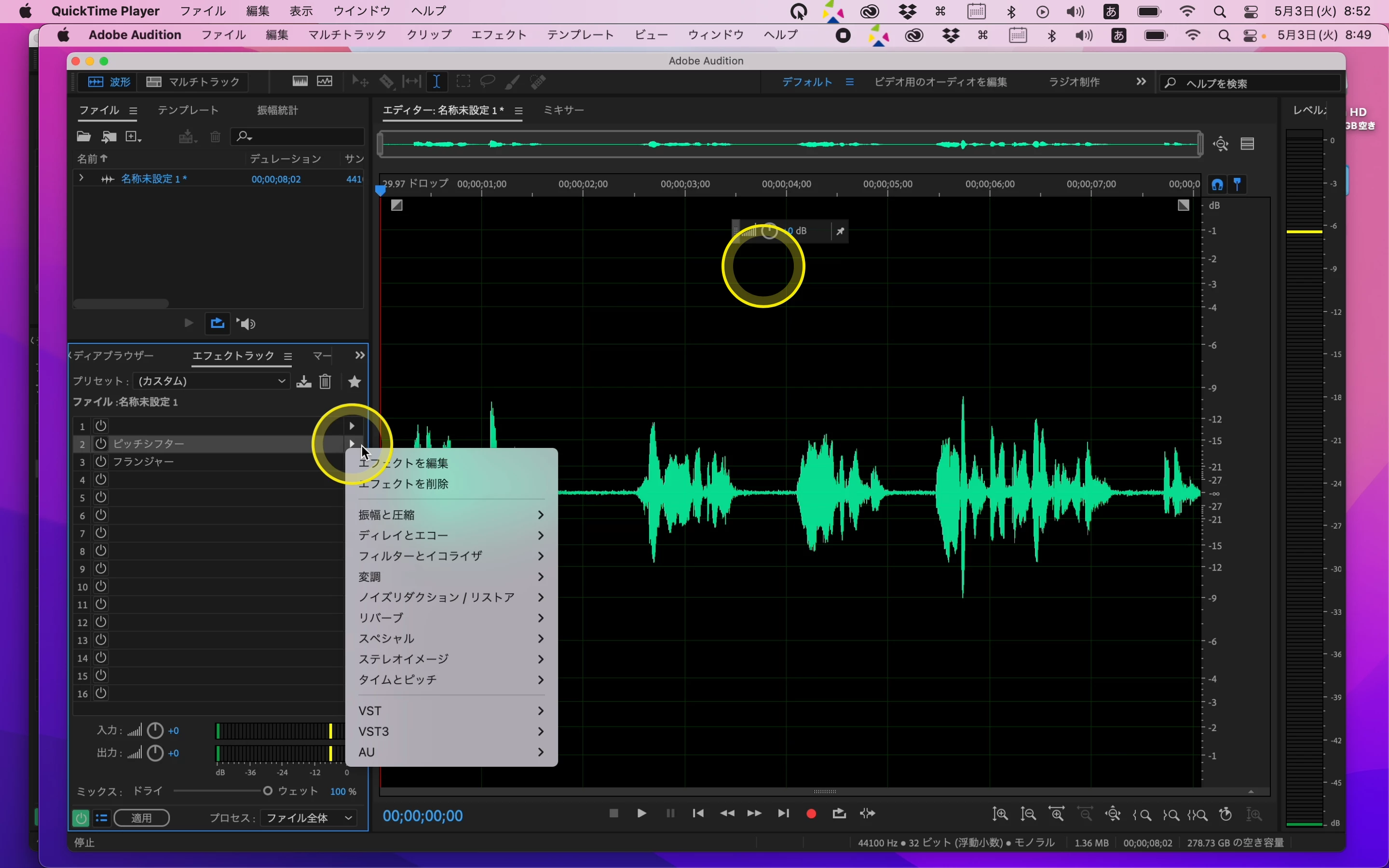This screenshot has height=868, width=1389.
Task: Toggle the spectral frequency display icon
Action: 300,82
